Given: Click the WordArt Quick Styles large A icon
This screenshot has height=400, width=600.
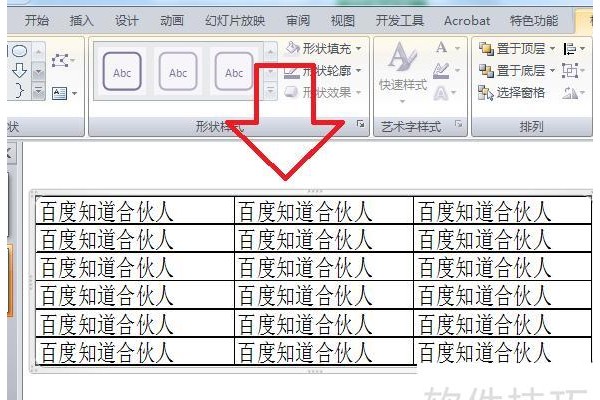Looking at the screenshot, I should coord(402,57).
